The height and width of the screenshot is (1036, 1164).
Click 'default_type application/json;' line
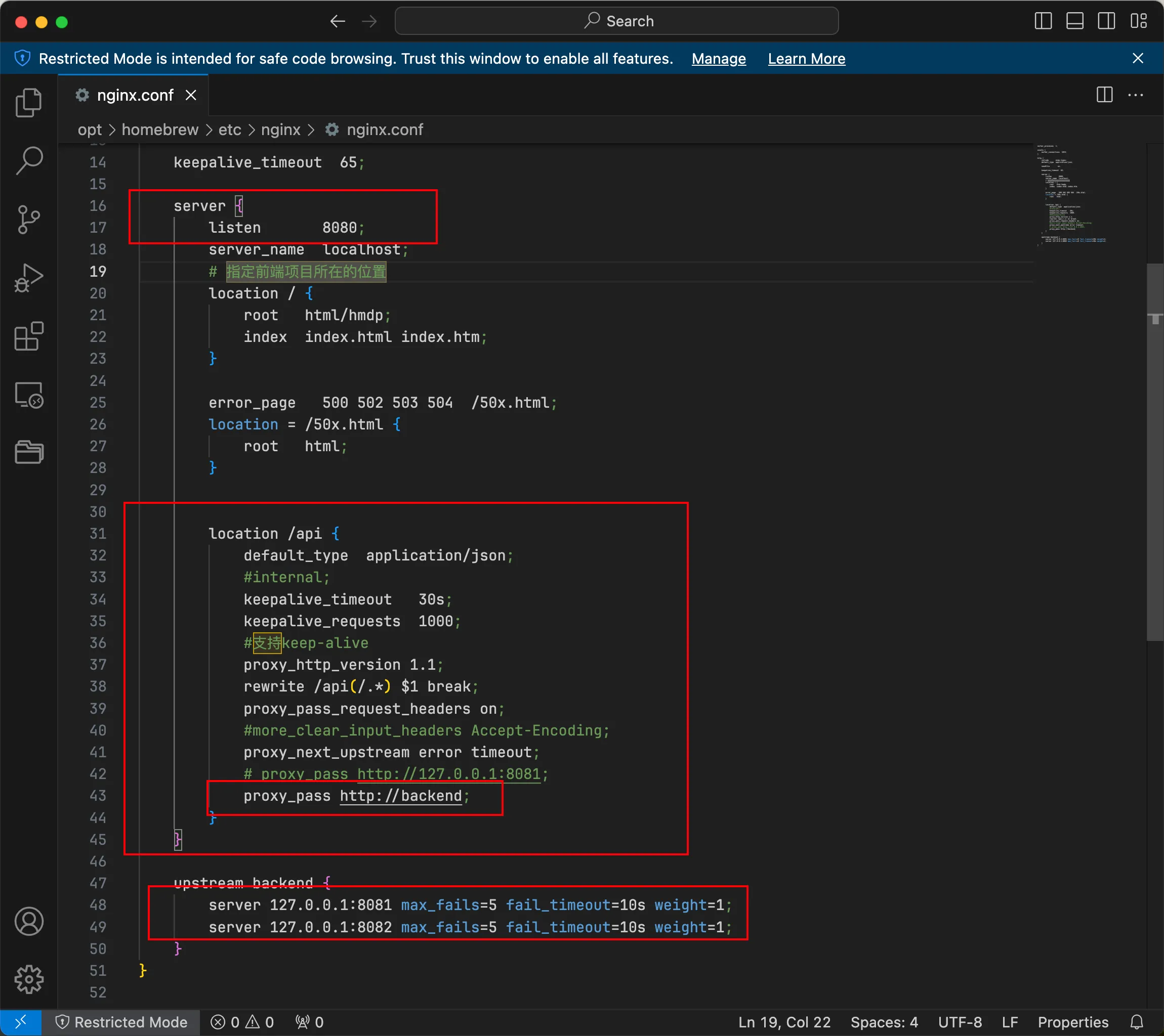(379, 555)
